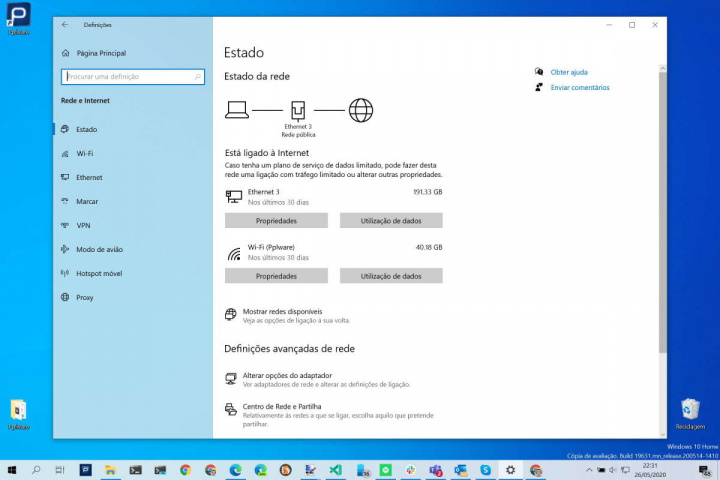
Task: Click Enviar comentários link
Action: point(579,88)
